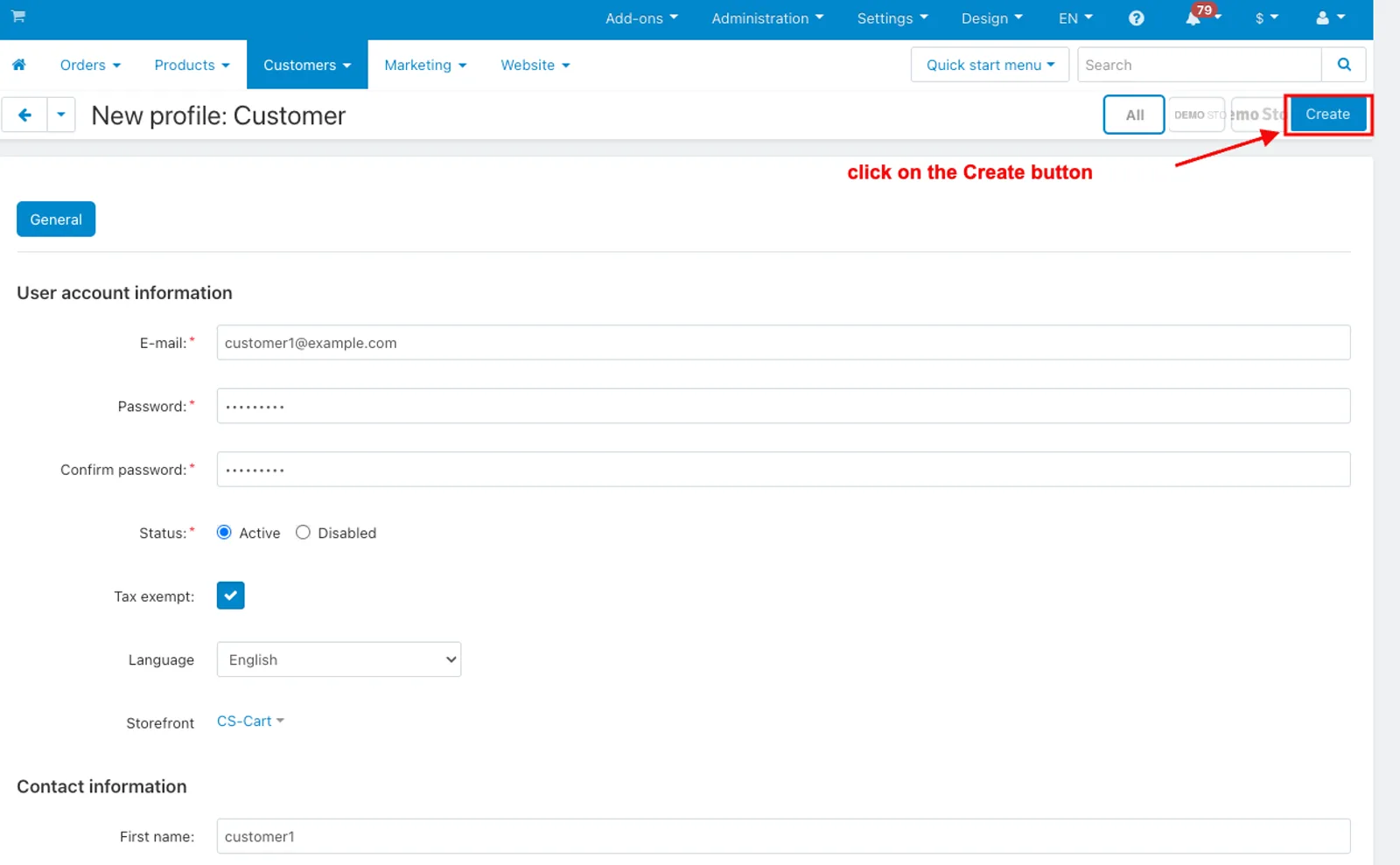Open the Quick start menu dropdown

click(990, 65)
